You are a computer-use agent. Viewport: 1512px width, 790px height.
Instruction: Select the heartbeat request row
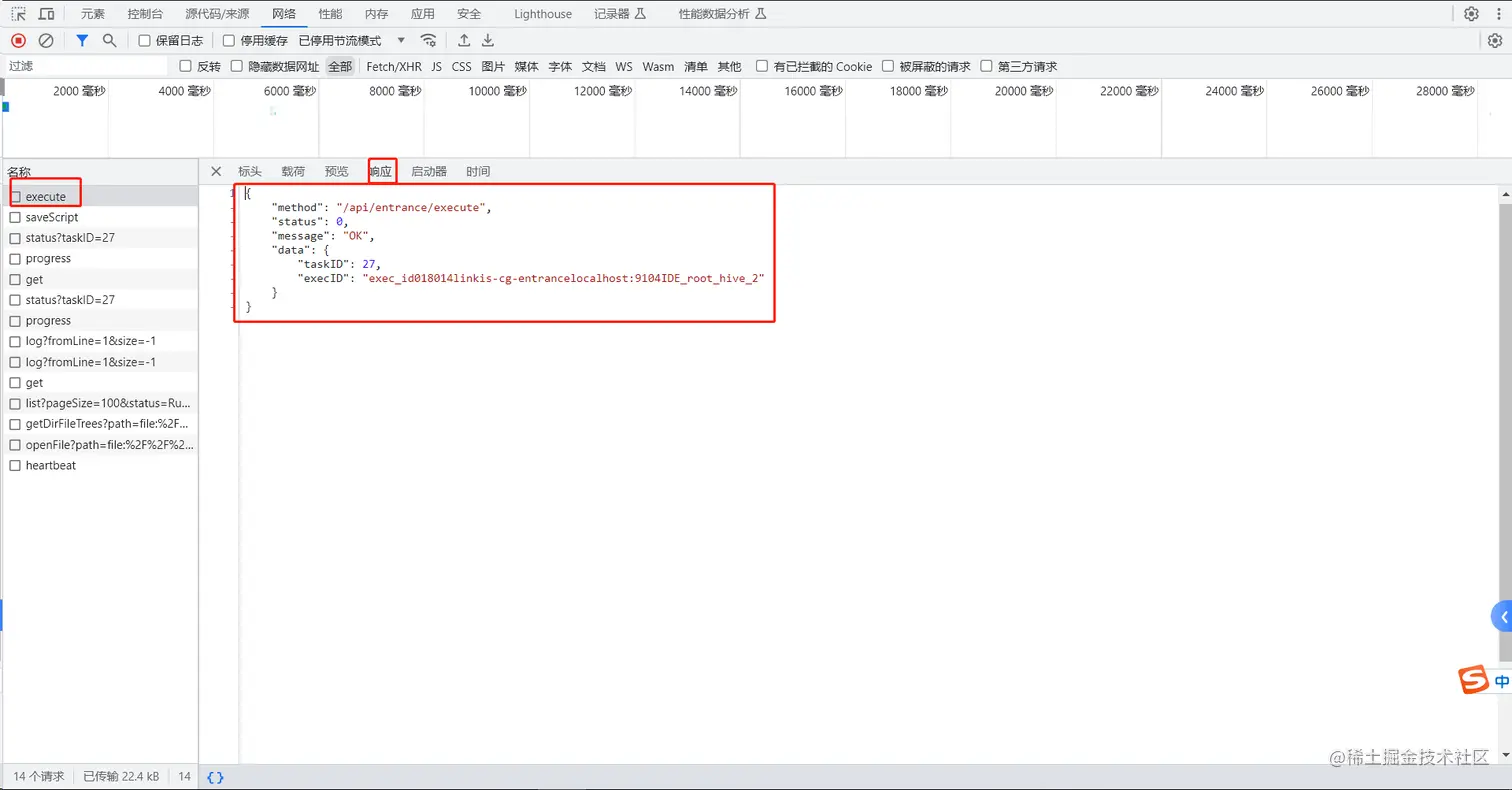tap(99, 465)
